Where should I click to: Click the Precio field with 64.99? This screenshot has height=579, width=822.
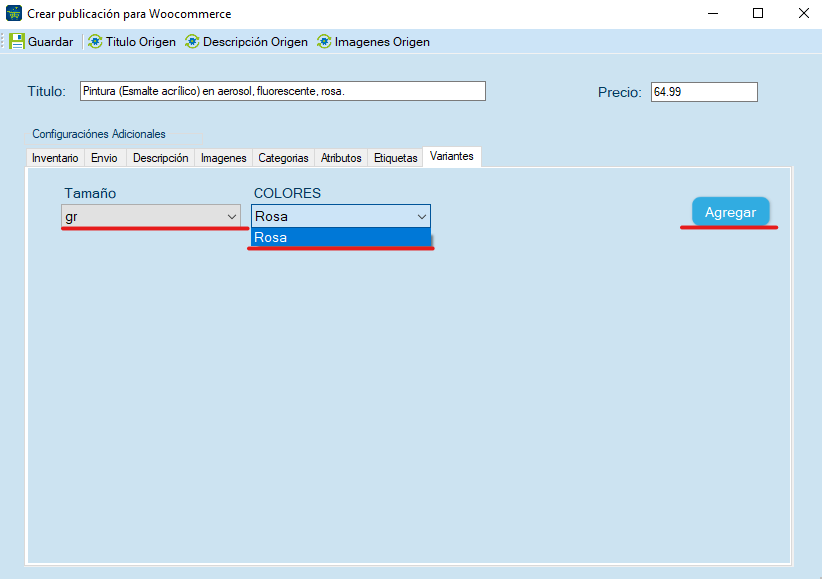coord(704,92)
